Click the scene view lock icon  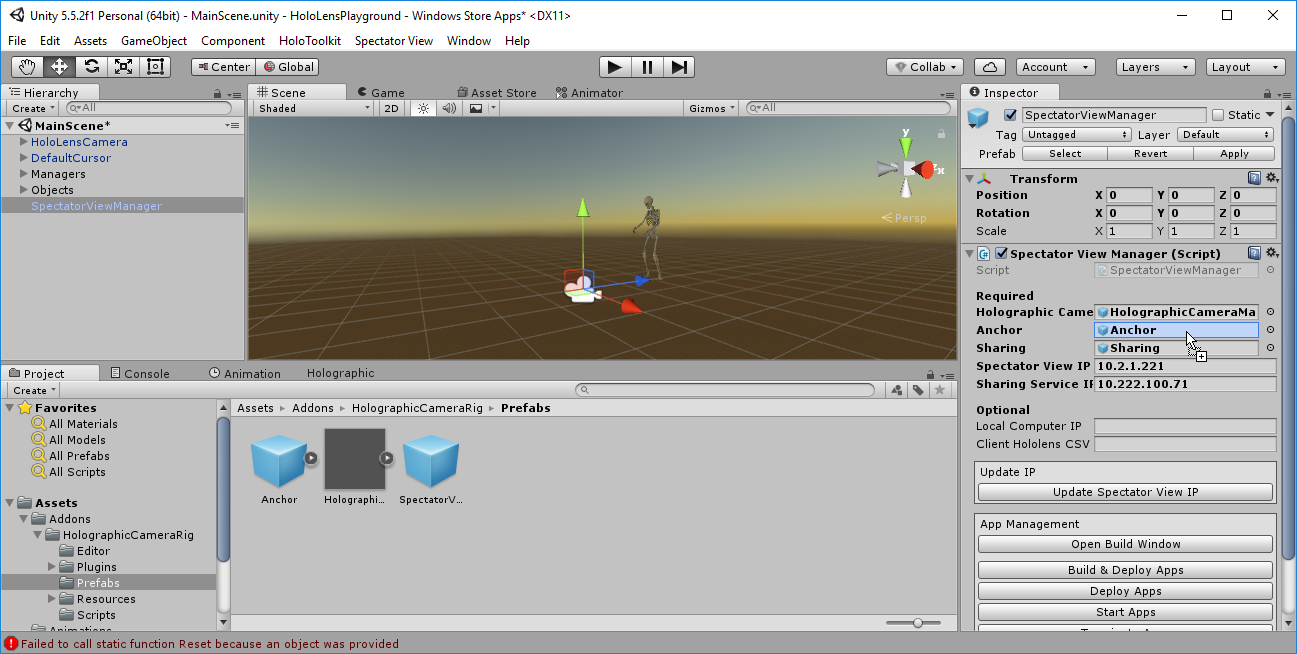941,133
